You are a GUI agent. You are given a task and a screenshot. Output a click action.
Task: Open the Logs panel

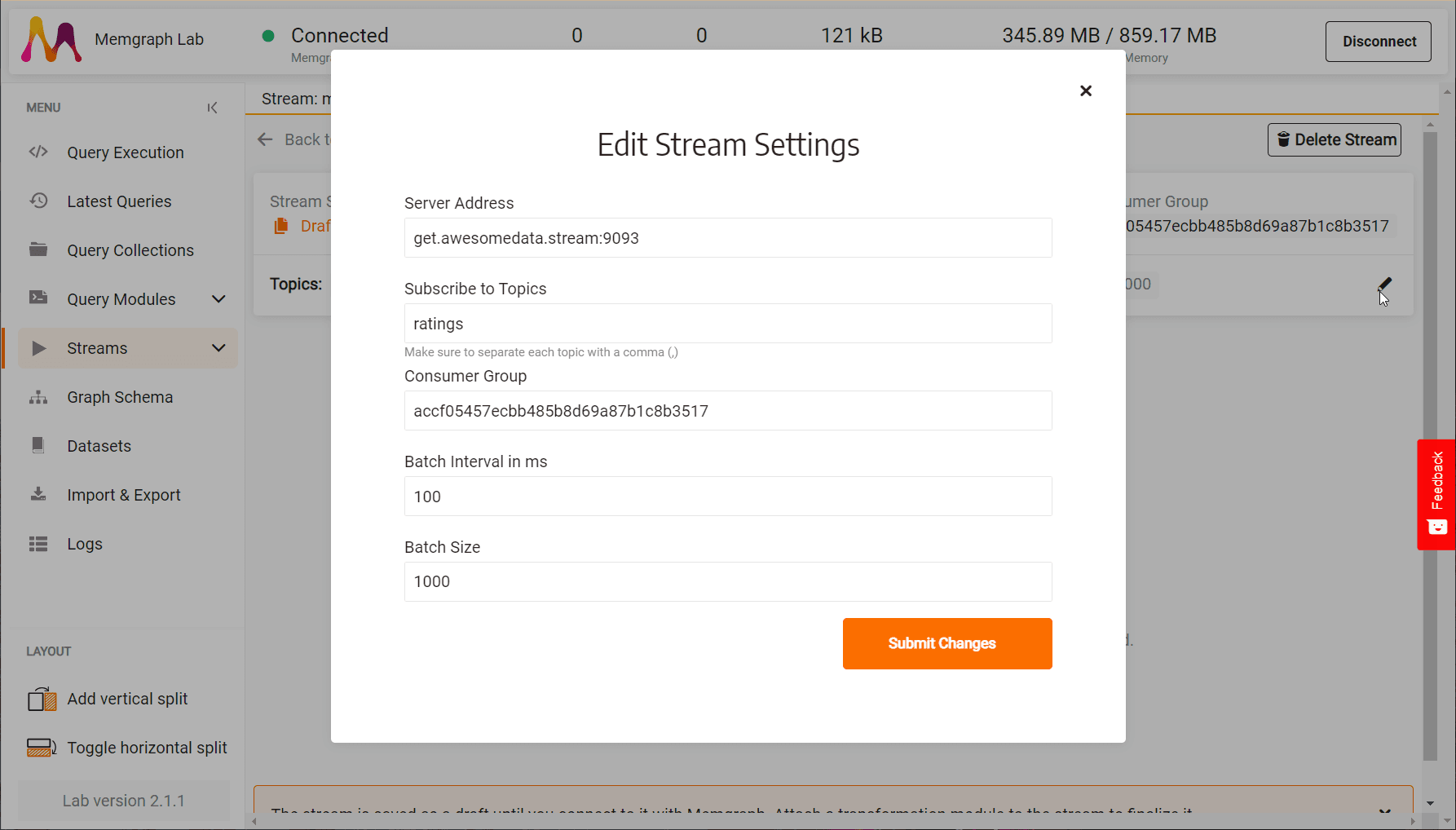pyautogui.click(x=84, y=544)
